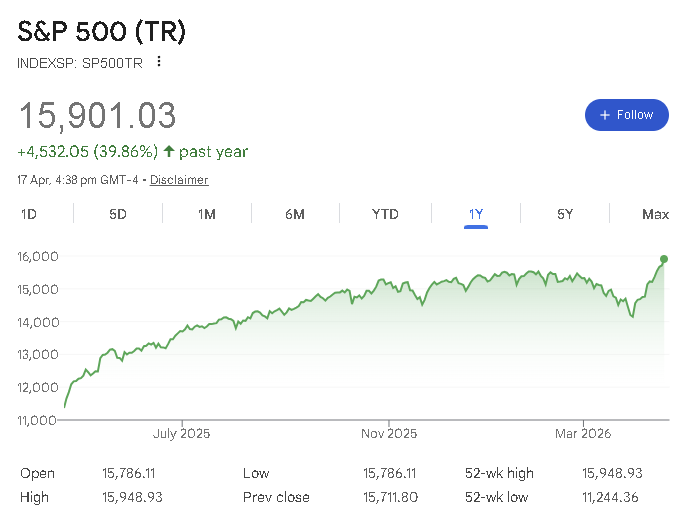Viewport: 684px width, 517px height.
Task: Click the 15,901.03 index value
Action: pos(97,115)
